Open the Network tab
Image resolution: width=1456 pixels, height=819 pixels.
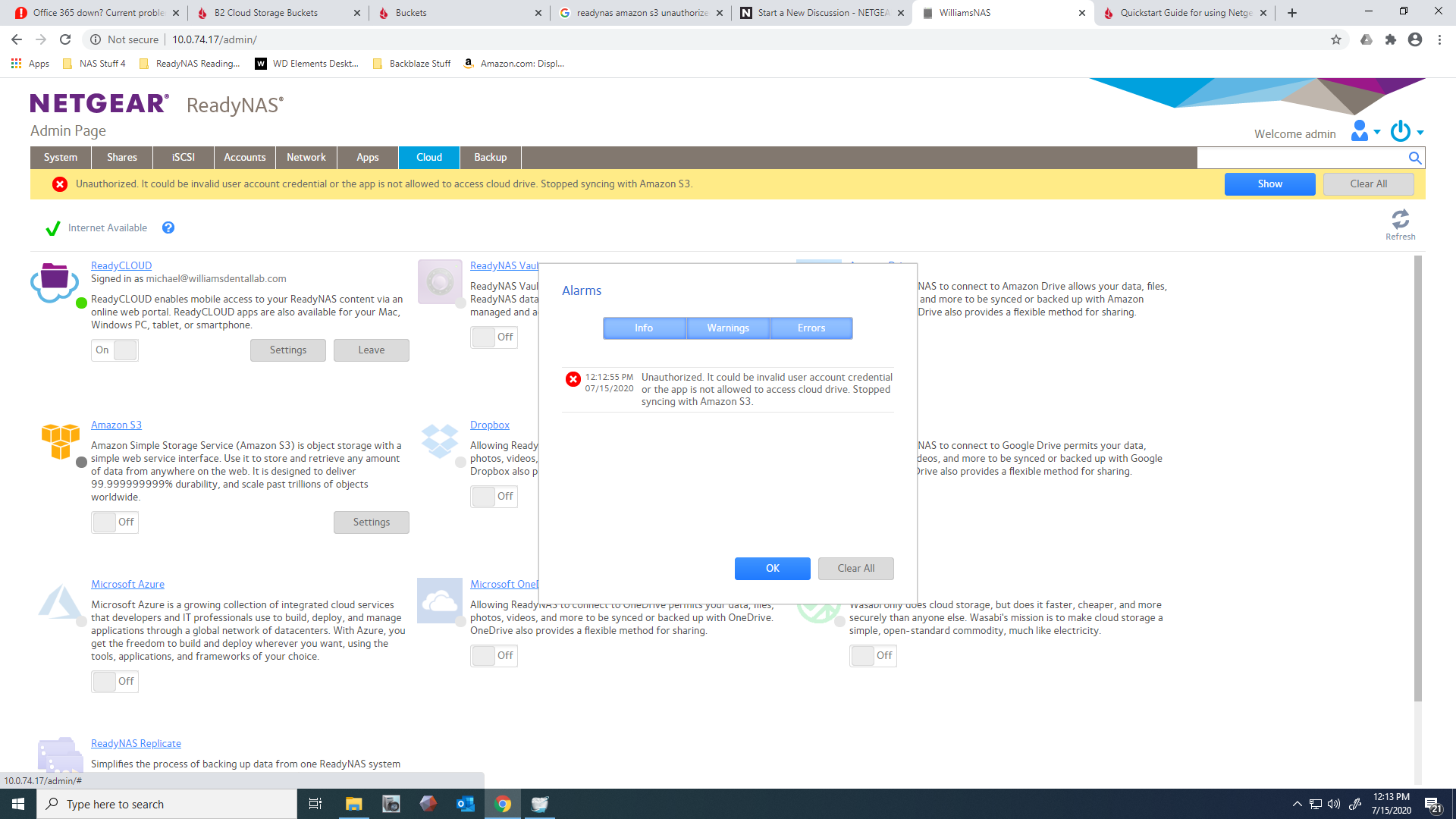point(306,158)
